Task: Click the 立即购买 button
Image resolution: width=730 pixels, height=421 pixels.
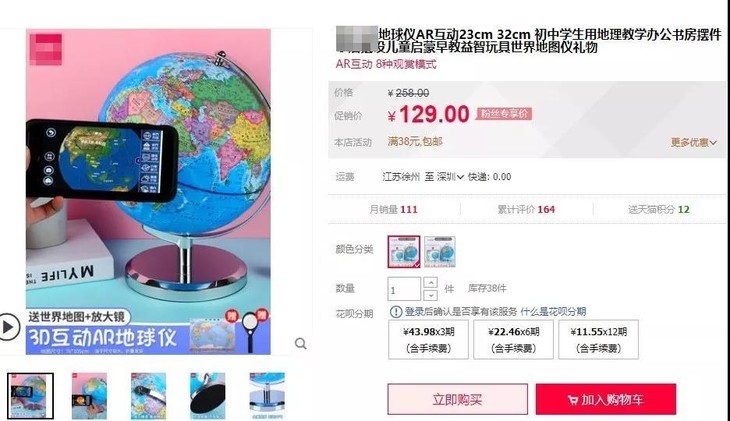Action: coord(458,399)
